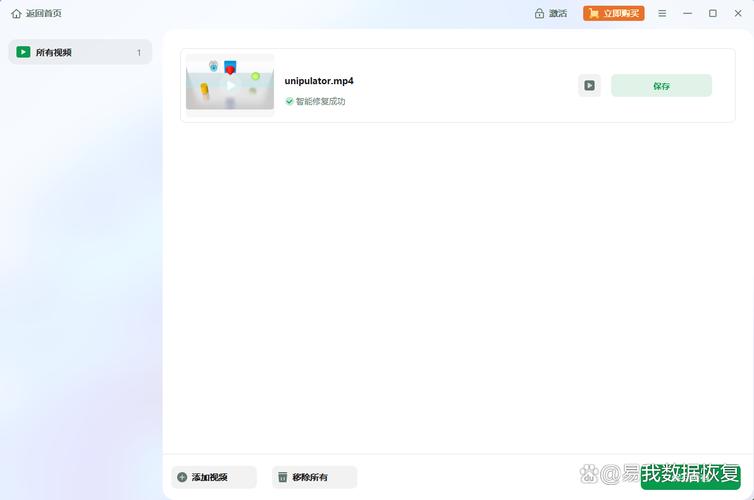
Task: Click the orange 立即购买 button
Action: click(614, 14)
